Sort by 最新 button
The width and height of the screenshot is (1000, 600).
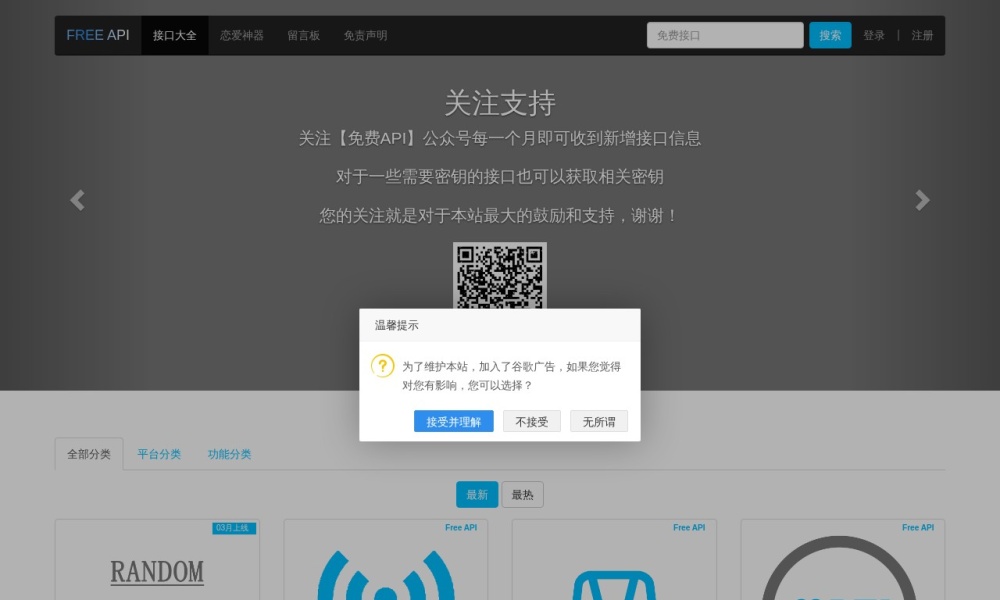(x=477, y=495)
